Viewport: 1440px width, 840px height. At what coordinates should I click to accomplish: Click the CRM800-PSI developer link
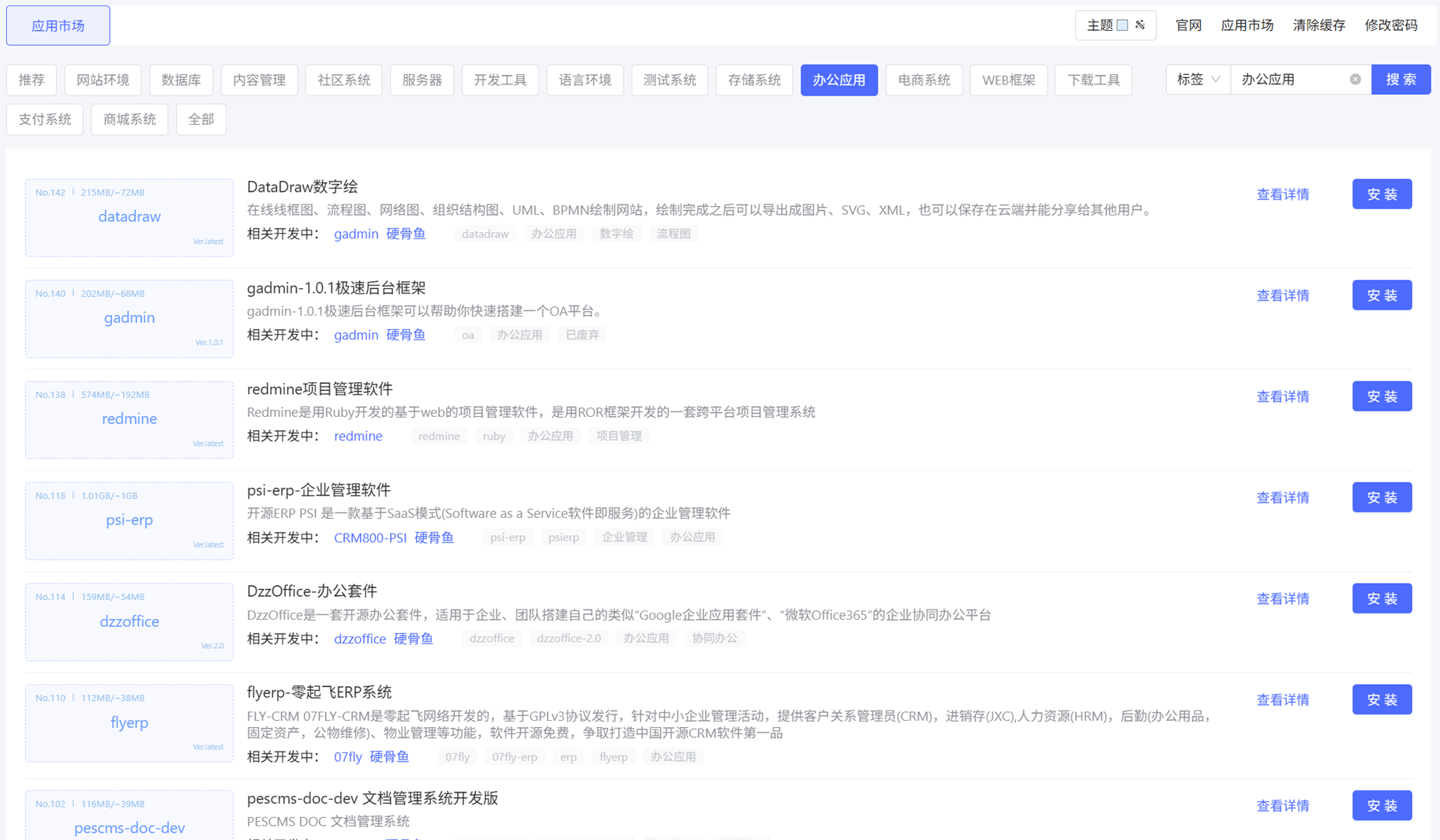[x=370, y=537]
